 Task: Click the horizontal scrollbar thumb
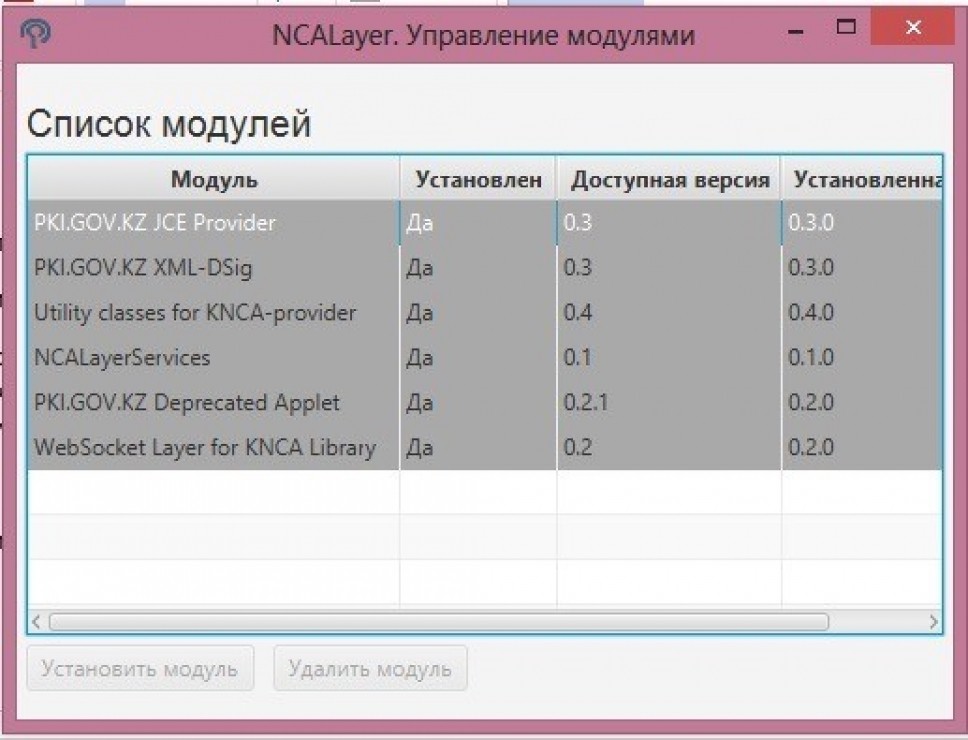tap(438, 622)
